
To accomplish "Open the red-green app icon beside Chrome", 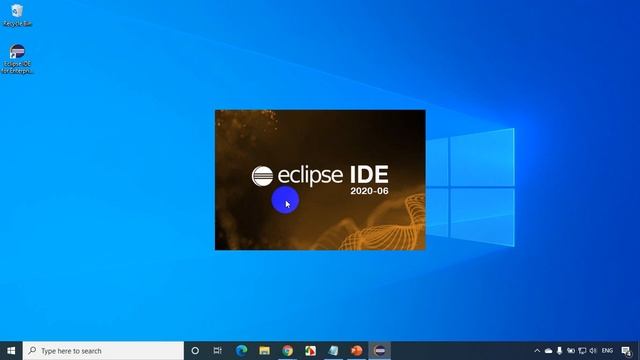I will click(x=311, y=351).
